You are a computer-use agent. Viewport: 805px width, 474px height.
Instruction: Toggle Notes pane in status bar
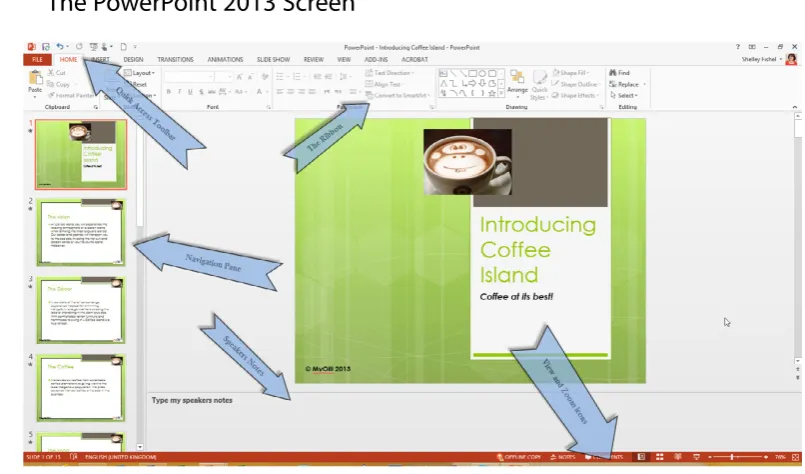[x=563, y=457]
